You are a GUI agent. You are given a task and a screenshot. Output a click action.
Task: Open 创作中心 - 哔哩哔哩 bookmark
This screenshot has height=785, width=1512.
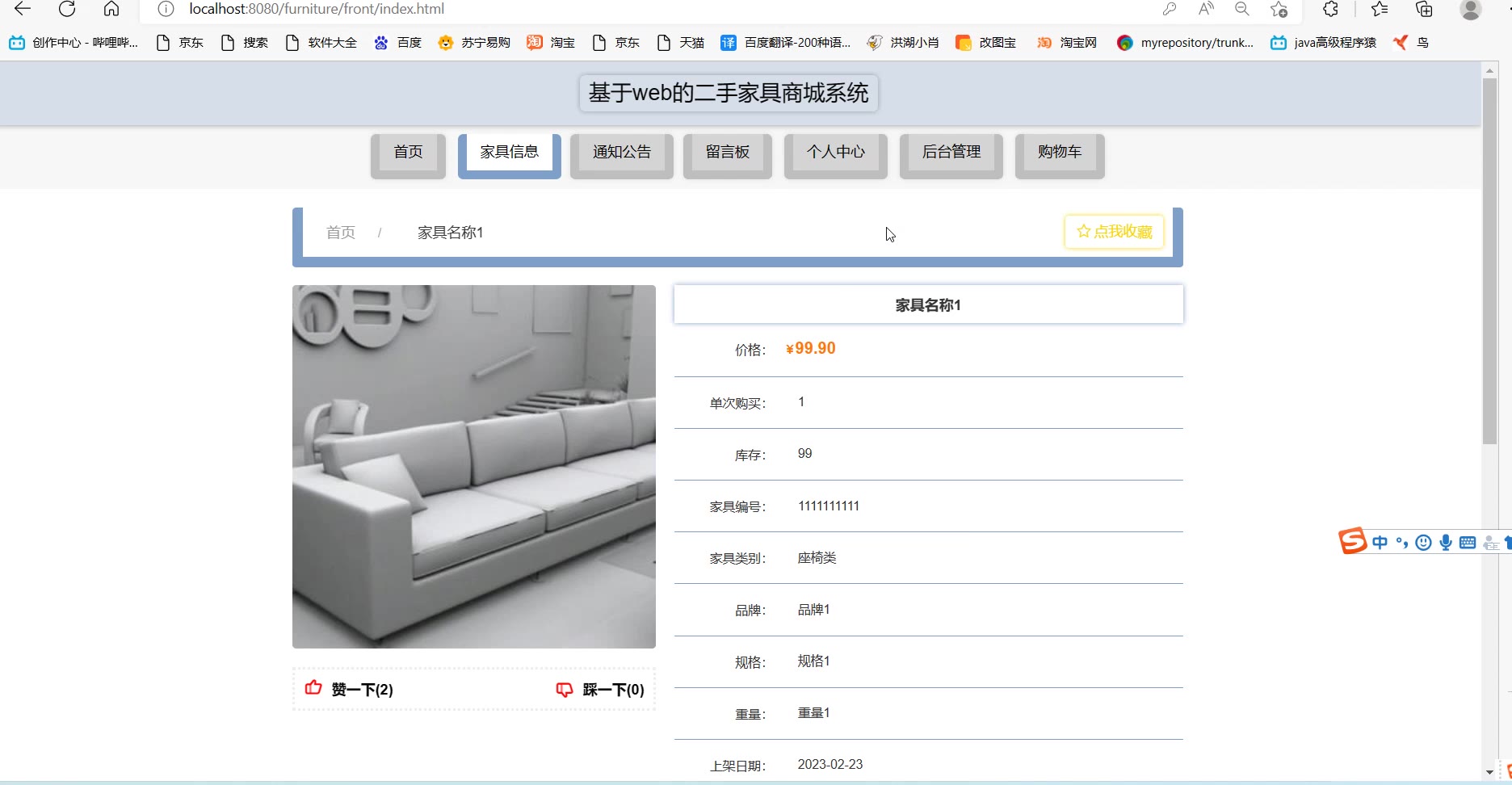pos(73,43)
